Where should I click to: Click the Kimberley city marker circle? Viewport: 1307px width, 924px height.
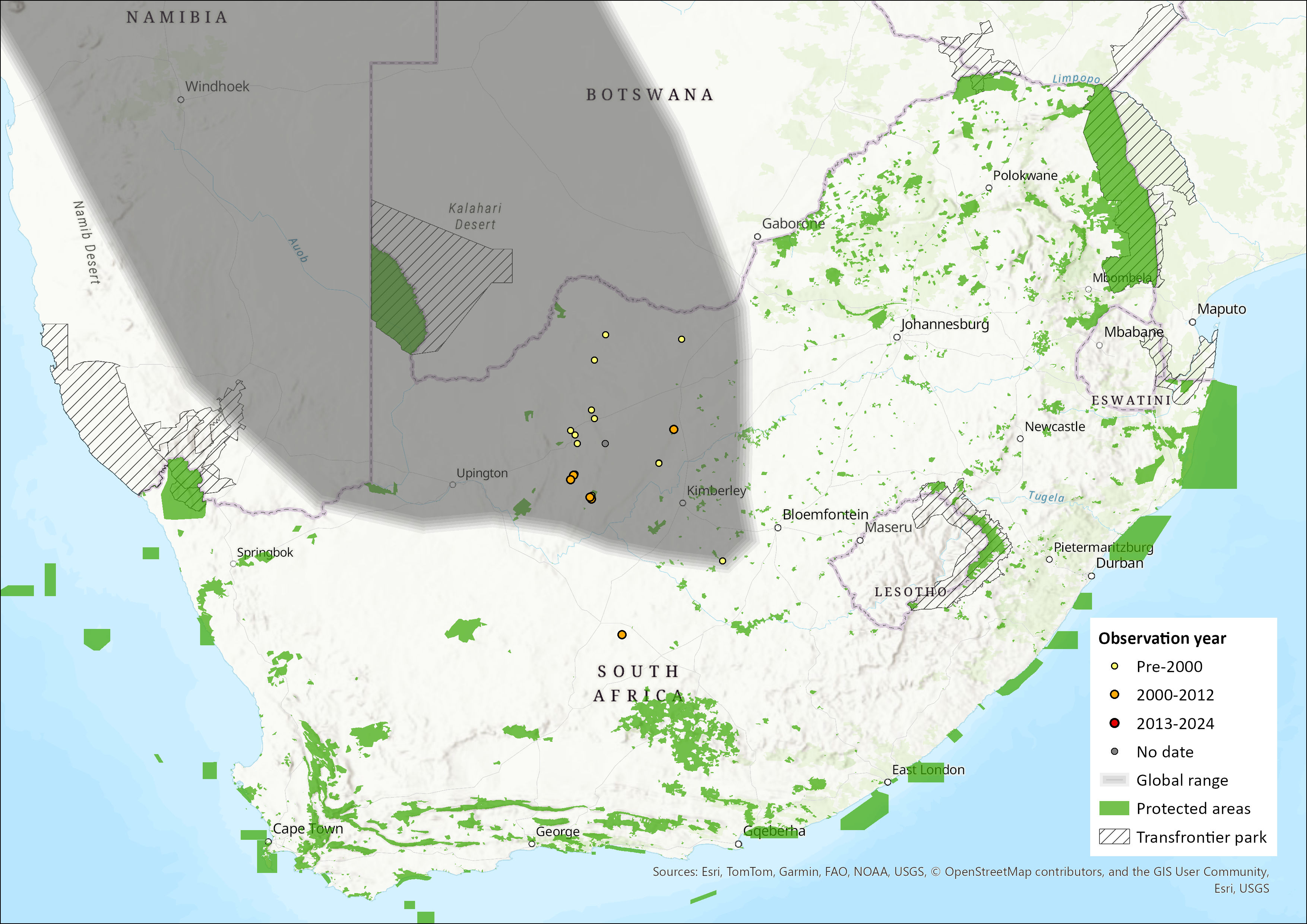683,503
